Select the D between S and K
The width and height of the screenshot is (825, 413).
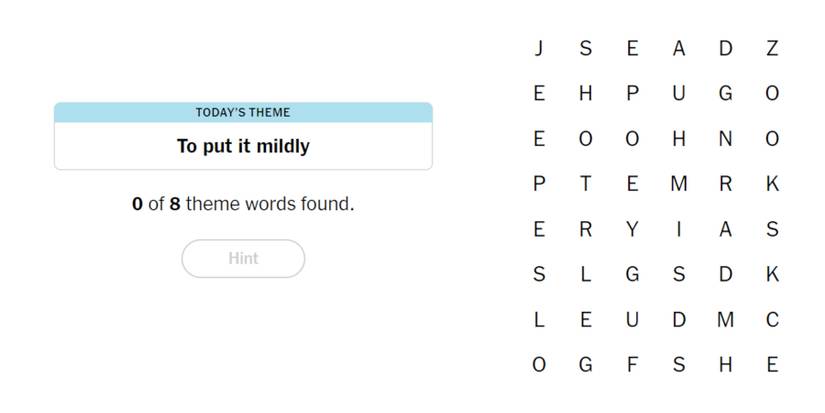(x=725, y=274)
